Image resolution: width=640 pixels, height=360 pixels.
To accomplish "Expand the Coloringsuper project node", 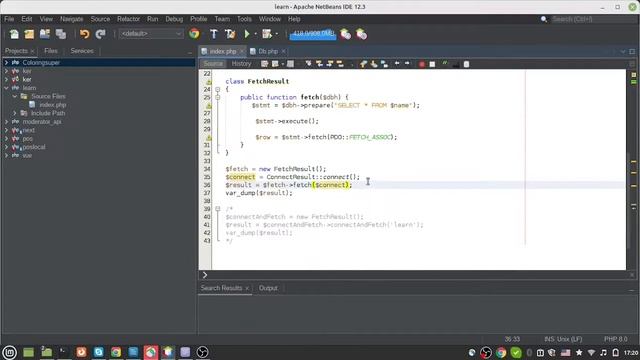I will [6, 62].
